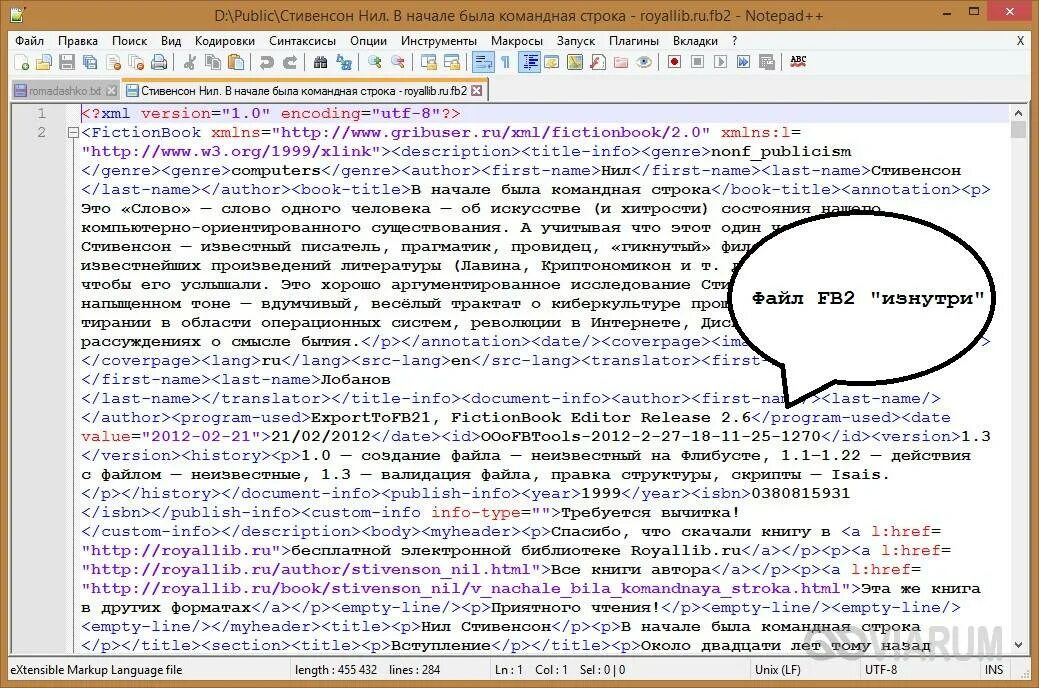Run macro multiple times icon

pos(743,62)
